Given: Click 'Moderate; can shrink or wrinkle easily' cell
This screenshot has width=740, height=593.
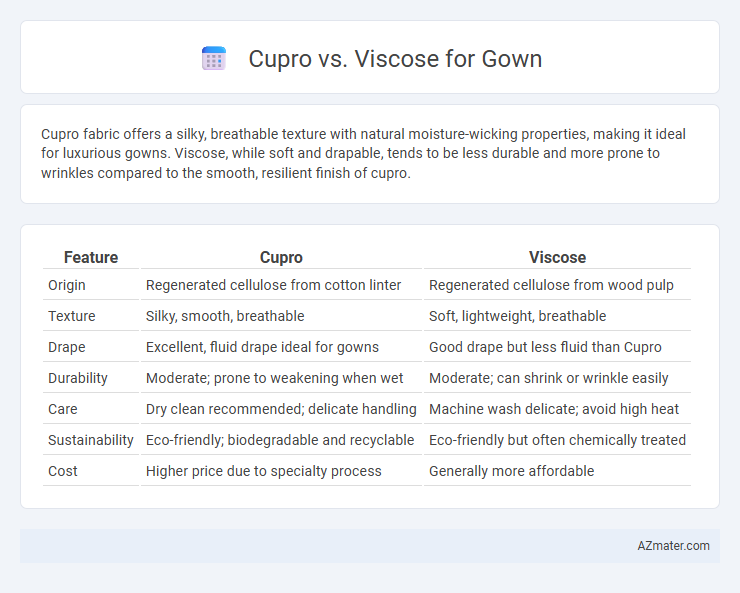Looking at the screenshot, I should pos(548,378).
